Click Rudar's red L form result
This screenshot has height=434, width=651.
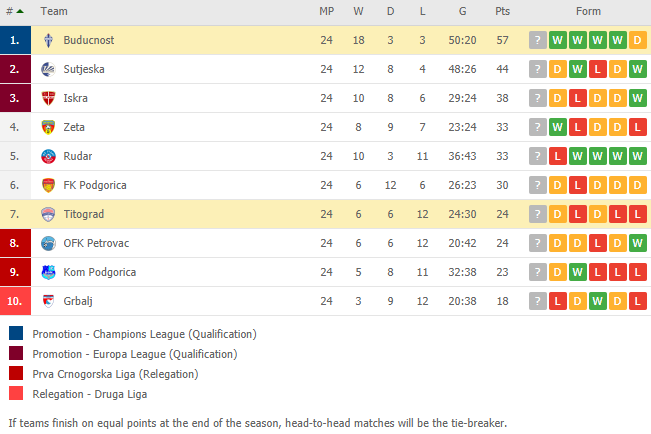click(x=558, y=157)
